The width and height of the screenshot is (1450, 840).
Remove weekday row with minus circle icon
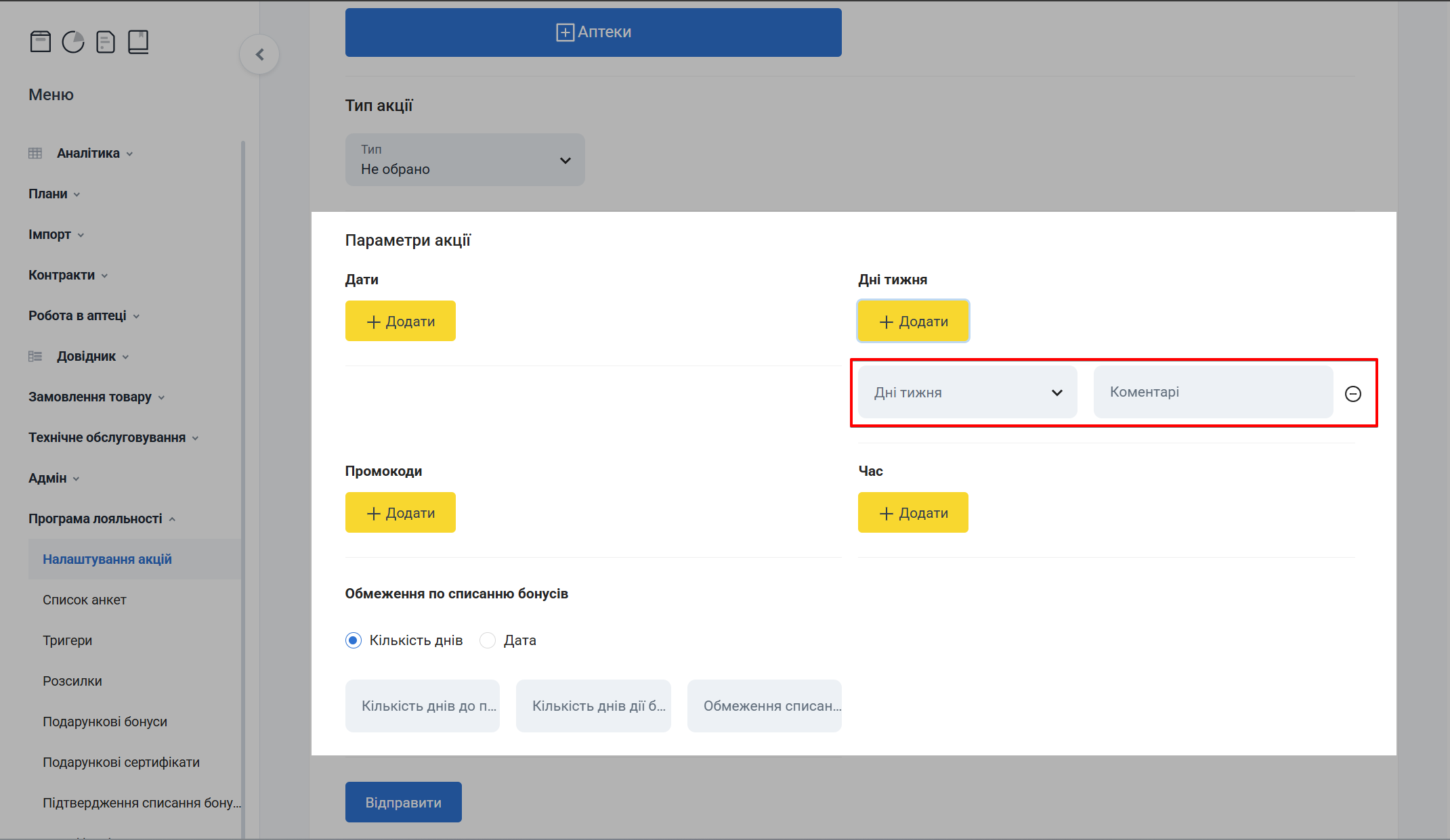pos(1352,394)
